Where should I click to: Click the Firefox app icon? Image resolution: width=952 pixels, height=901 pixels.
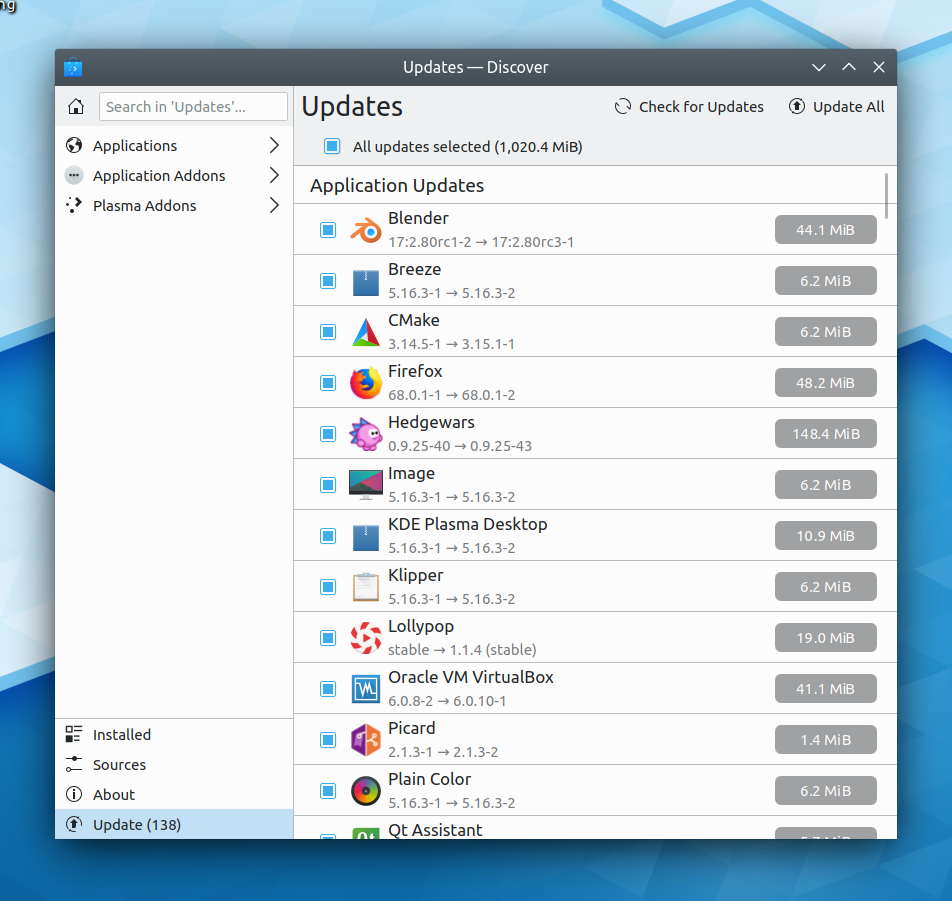(x=366, y=383)
